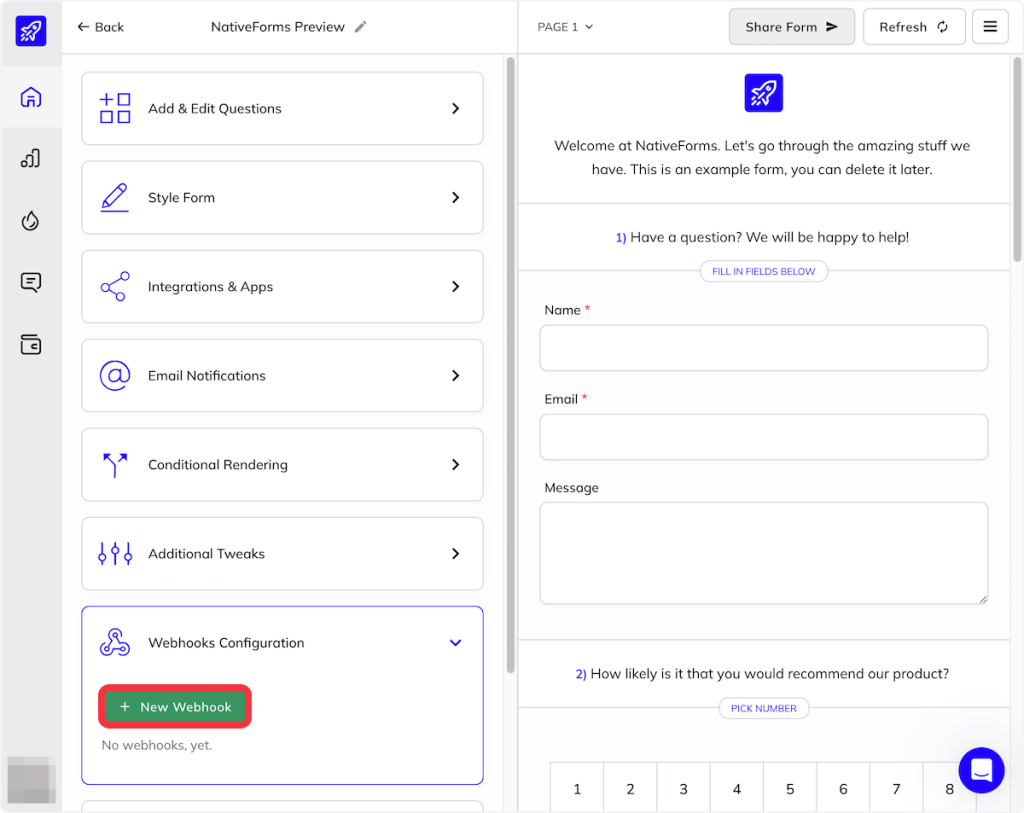Open the home icon in left sidebar
Image resolution: width=1024 pixels, height=813 pixels.
(x=31, y=98)
